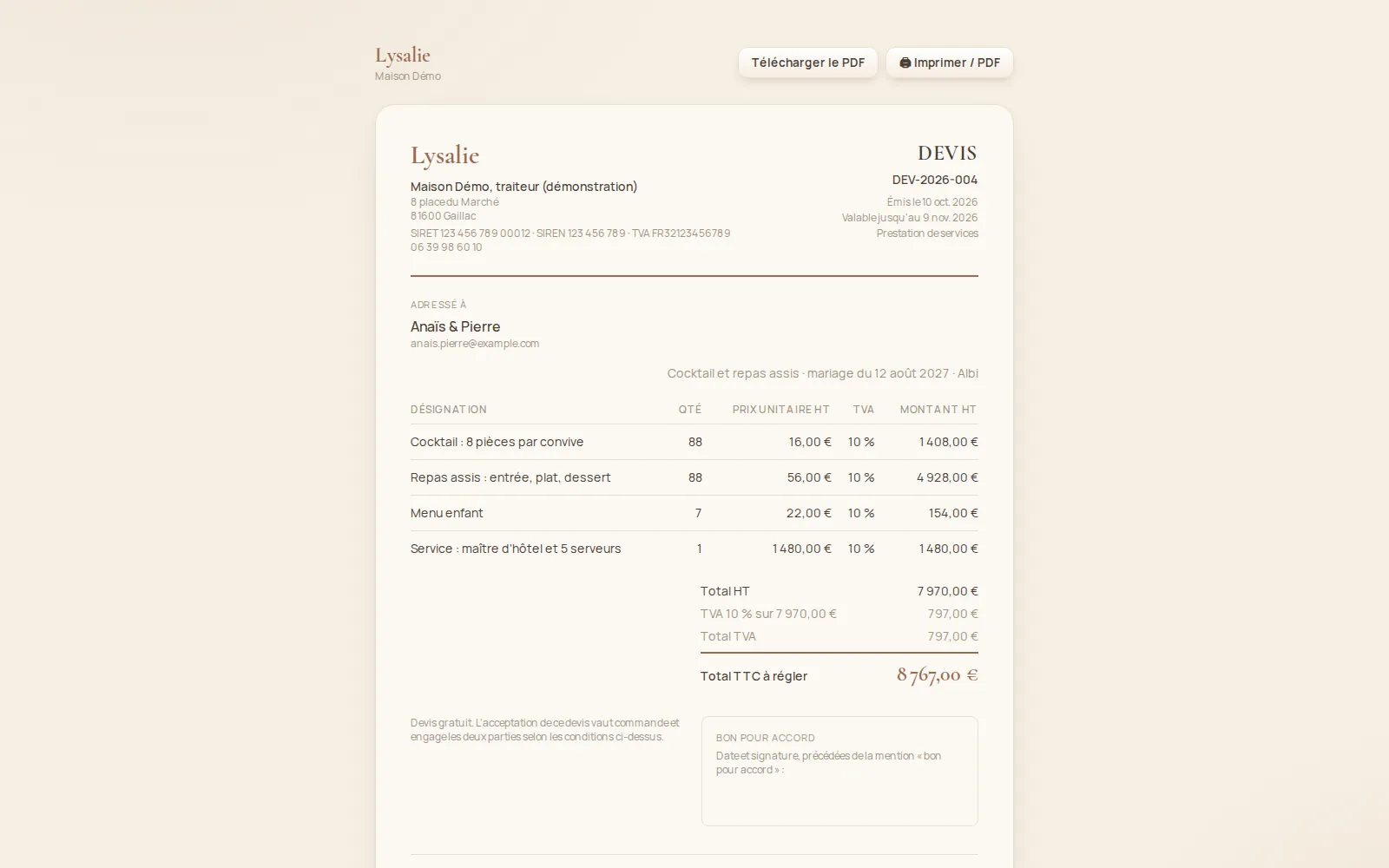Click the printer icon in Imprimer / PDF
The height and width of the screenshot is (868, 1389).
pos(905,62)
